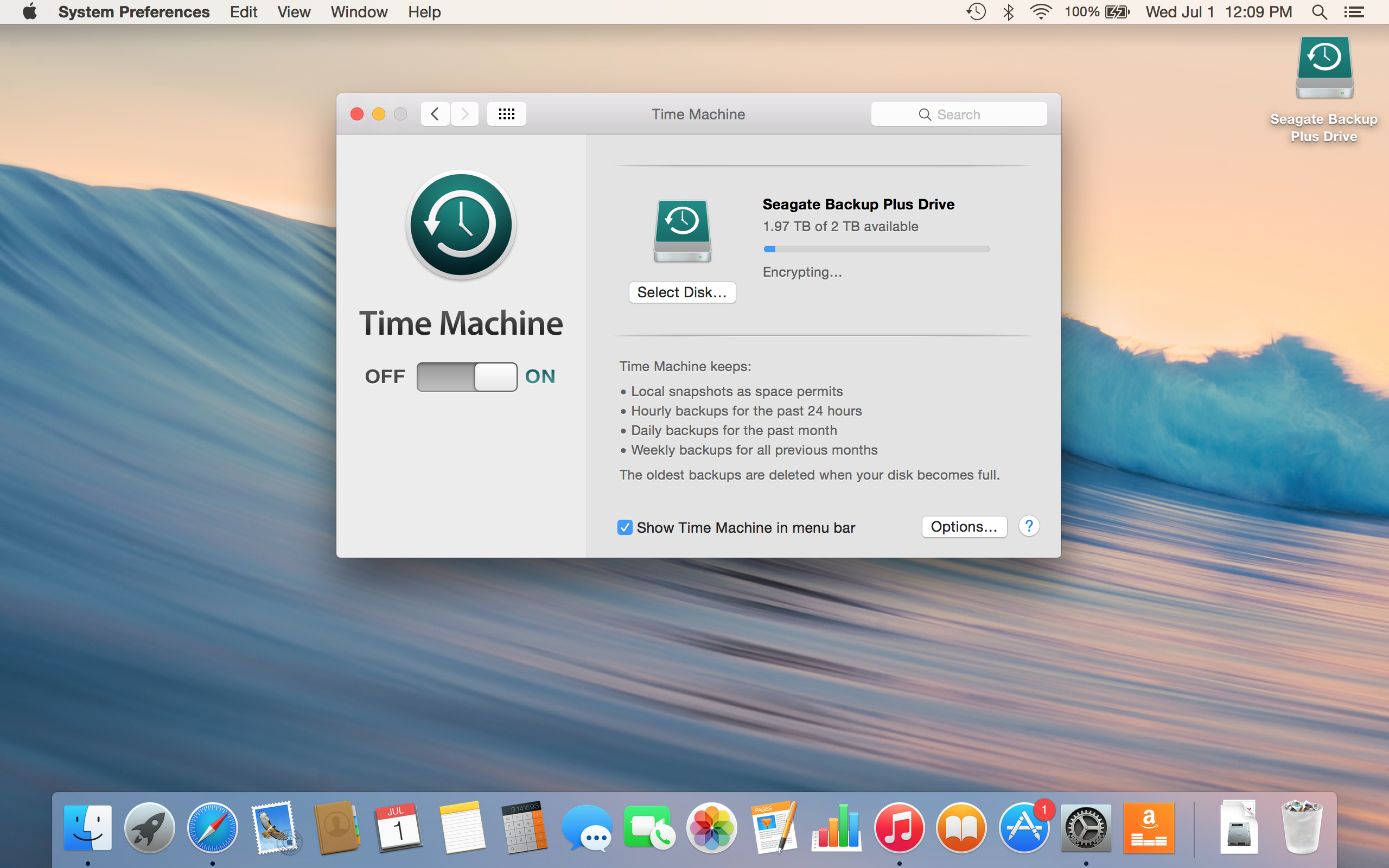The width and height of the screenshot is (1389, 868).
Task: Click "1.97 TB of 2 TB available" text
Action: pos(840,226)
